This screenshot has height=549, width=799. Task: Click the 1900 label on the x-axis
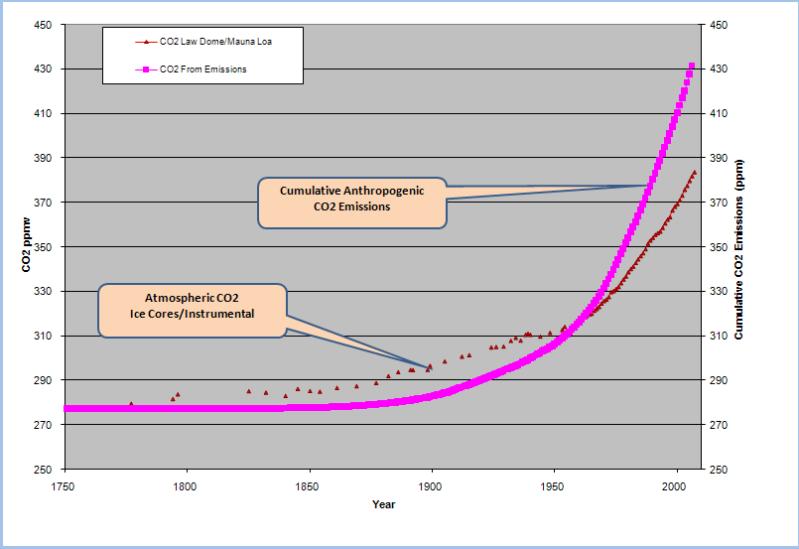[431, 487]
